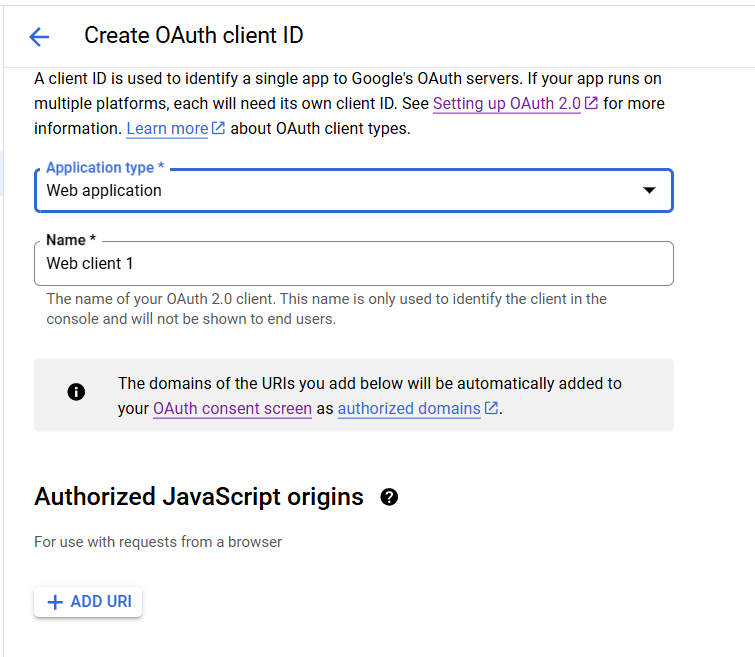Open the Application type dropdown
The height and width of the screenshot is (657, 755).
354,191
